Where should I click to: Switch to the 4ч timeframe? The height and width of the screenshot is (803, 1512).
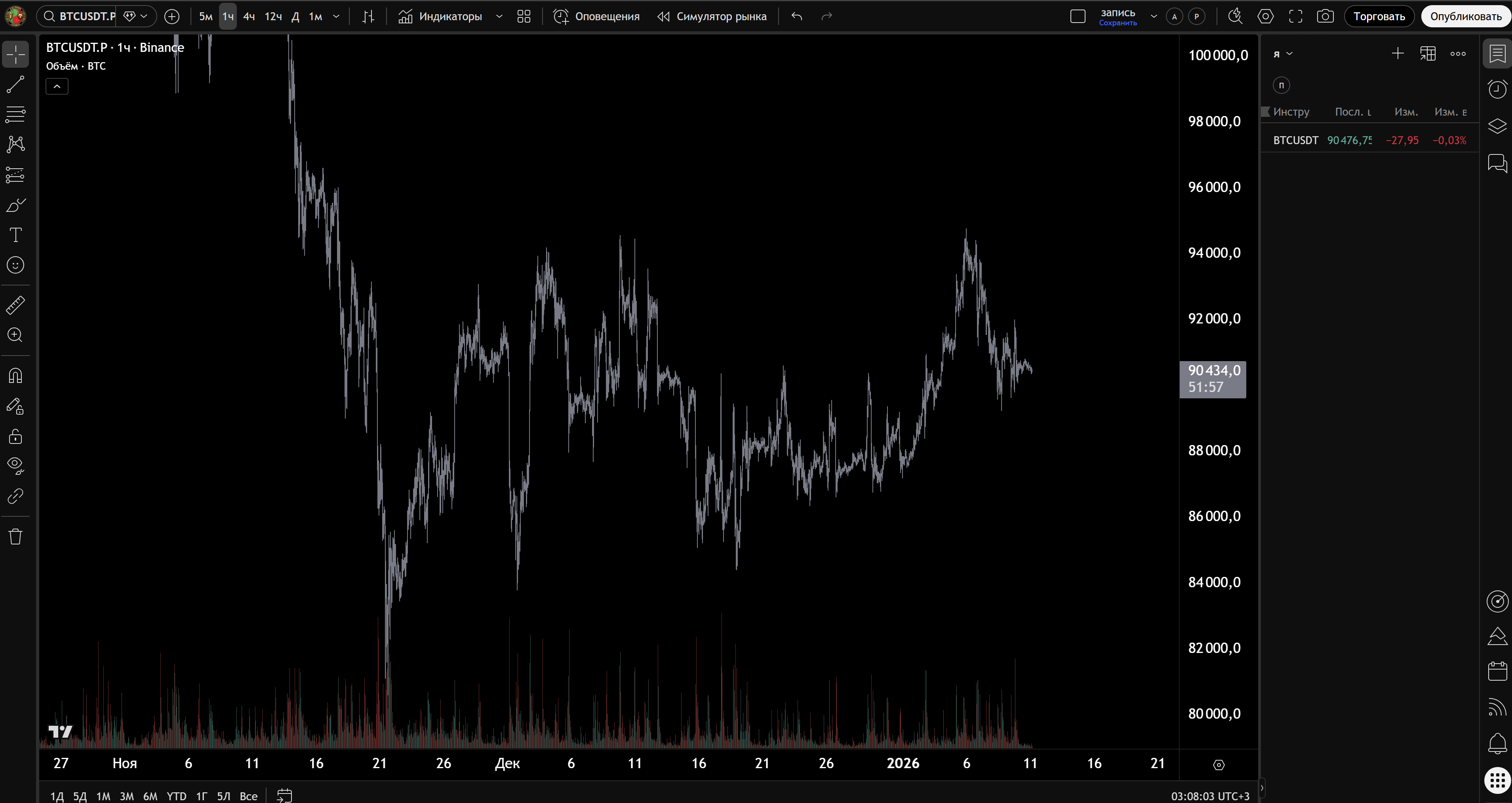pos(249,17)
